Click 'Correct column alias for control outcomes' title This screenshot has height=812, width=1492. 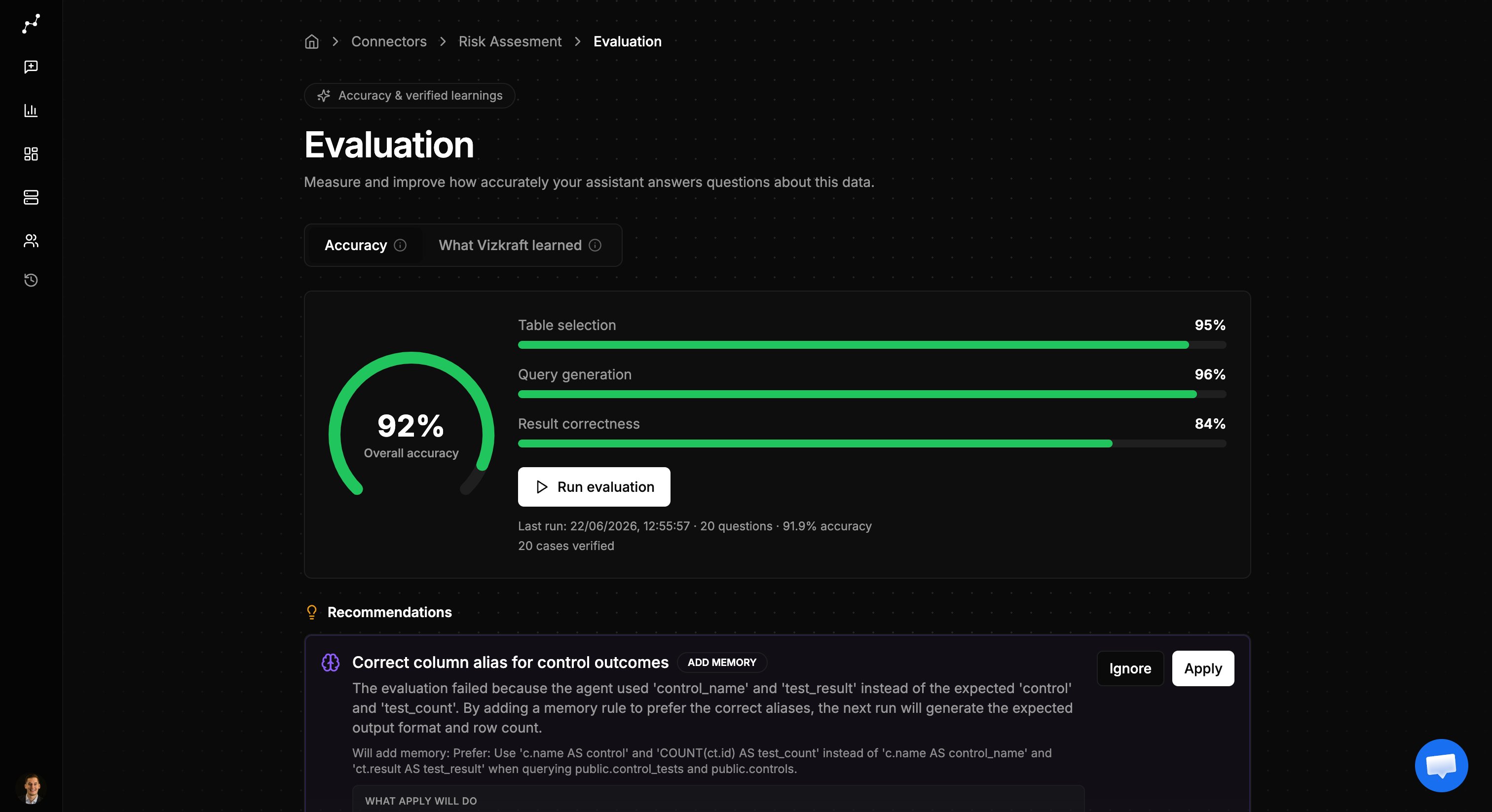510,662
